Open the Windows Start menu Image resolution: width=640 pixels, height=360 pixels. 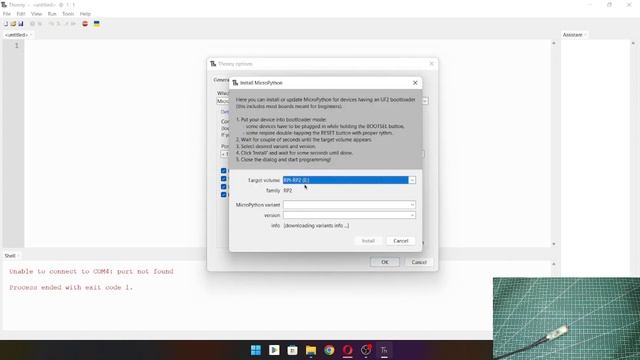(x=256, y=350)
